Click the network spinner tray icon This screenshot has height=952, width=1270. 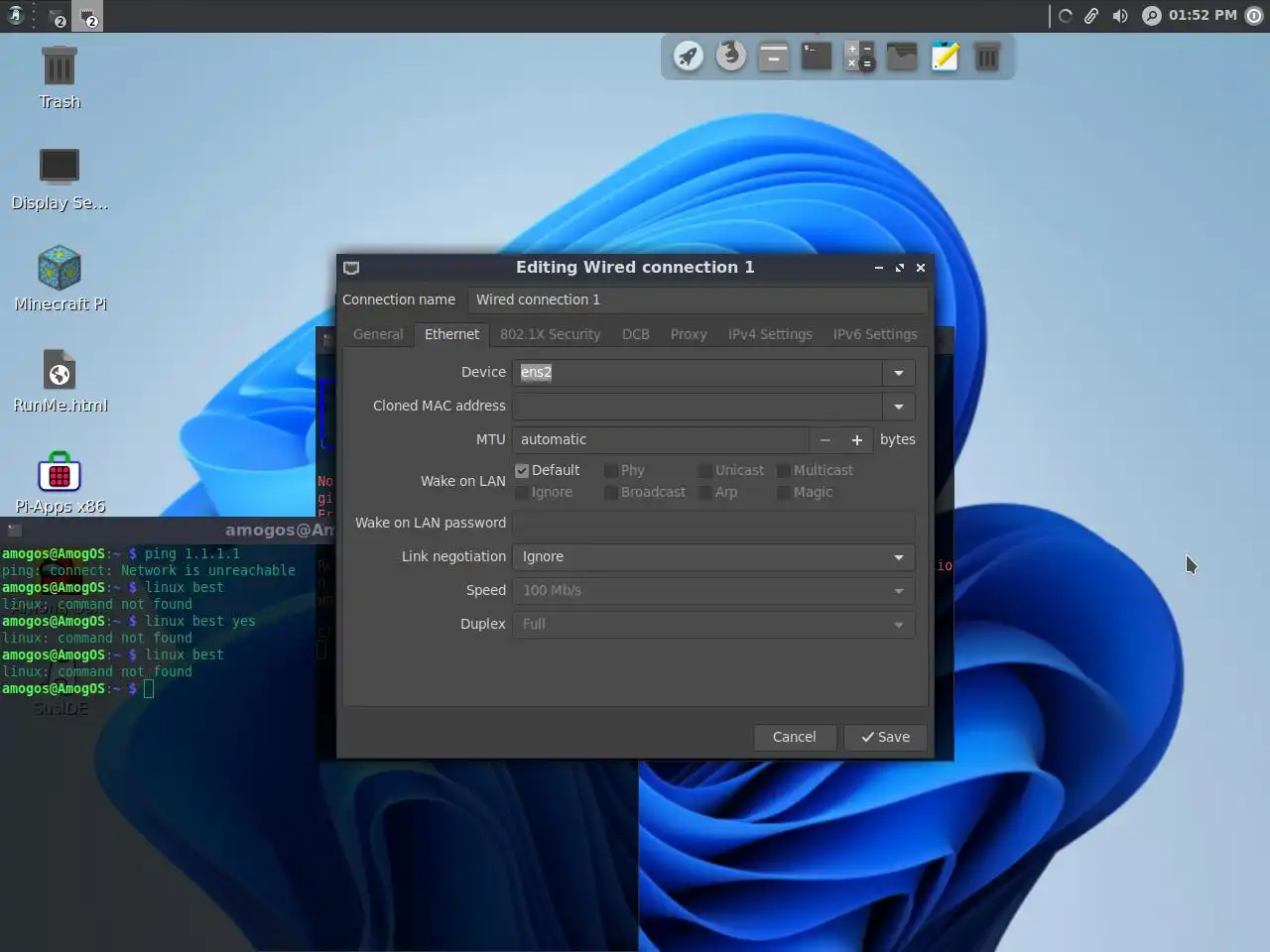[x=1066, y=16]
